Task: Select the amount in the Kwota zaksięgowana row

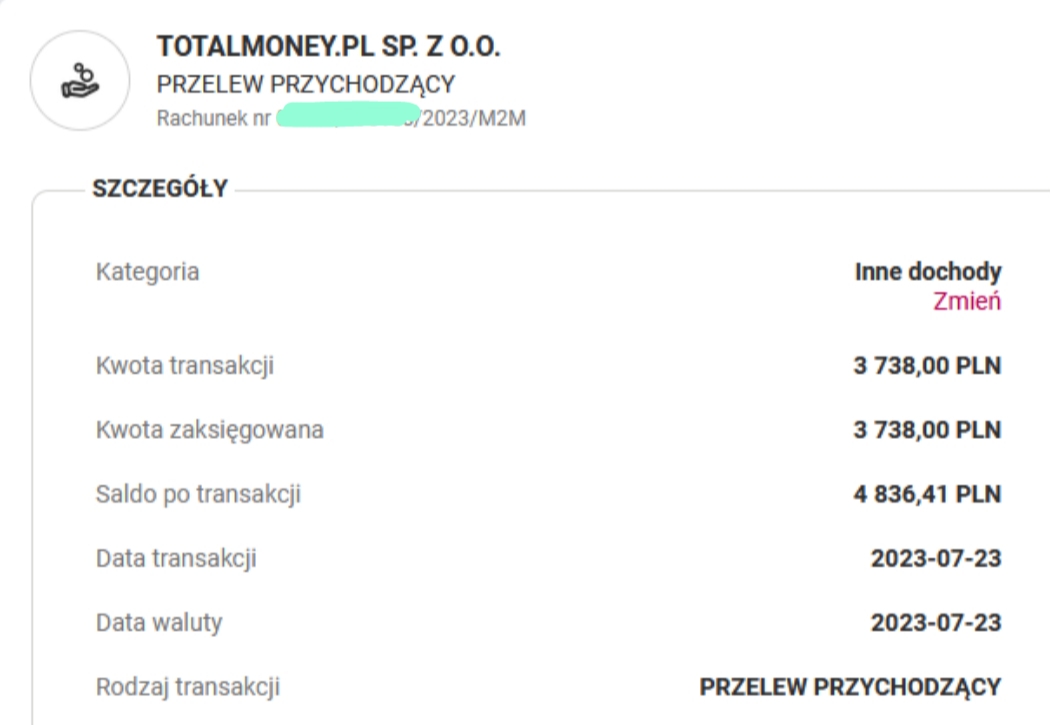Action: (926, 431)
